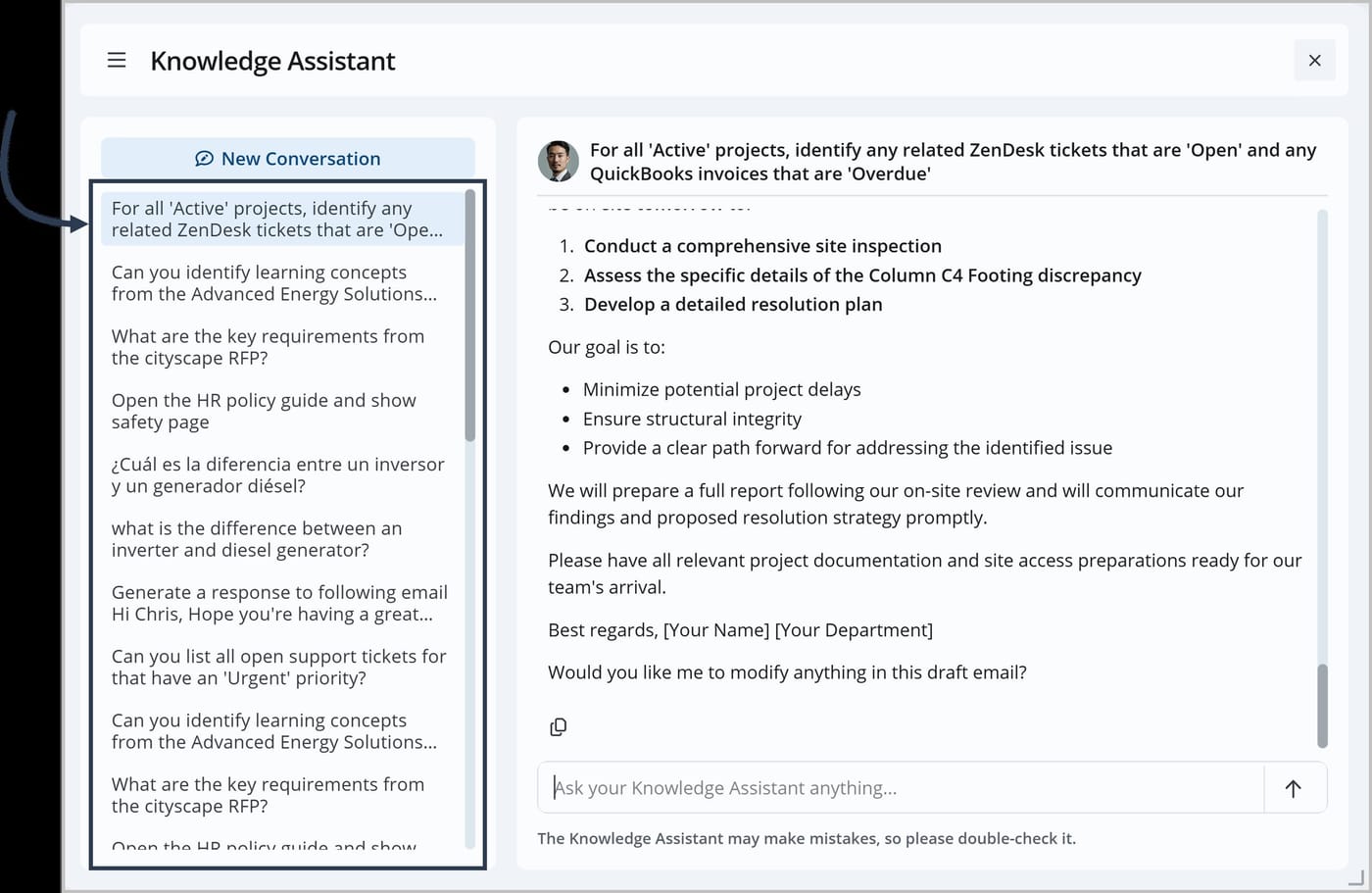The width and height of the screenshot is (1372, 893).
Task: Open the first Advanced Energy Solutions learning concepts conversation
Action: tap(282, 283)
